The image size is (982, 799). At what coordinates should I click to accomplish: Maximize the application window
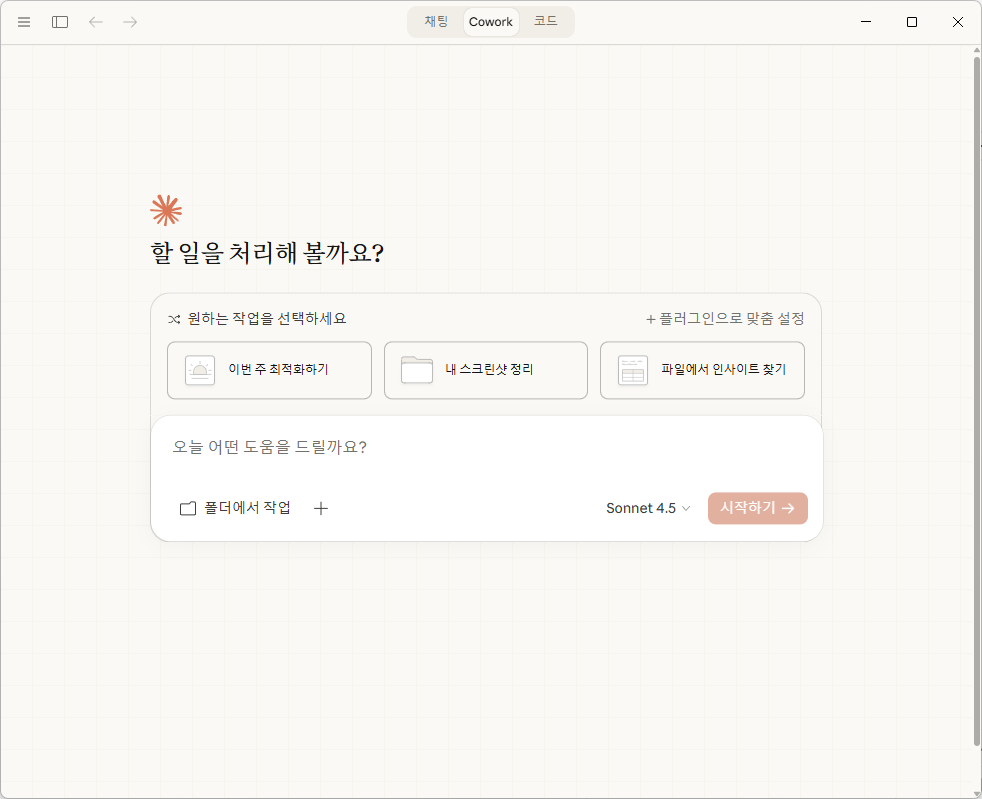(x=911, y=22)
